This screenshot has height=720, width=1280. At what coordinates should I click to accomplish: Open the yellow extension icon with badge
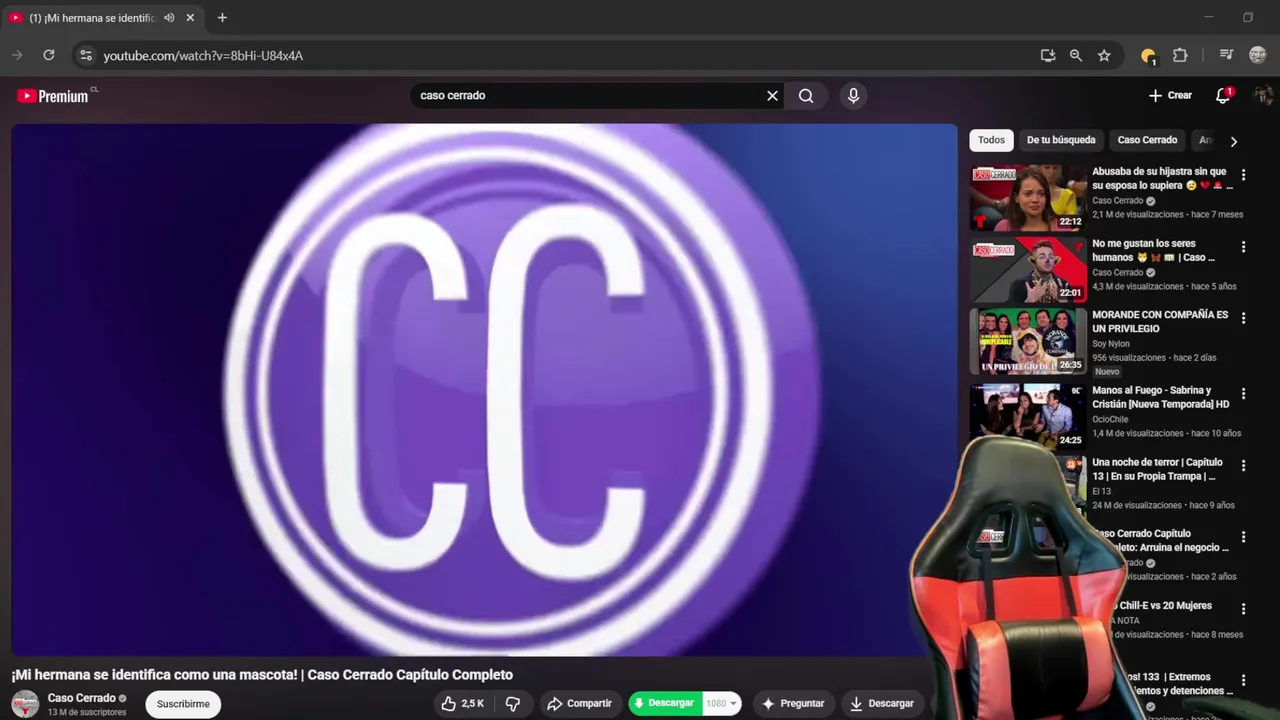(1148, 55)
